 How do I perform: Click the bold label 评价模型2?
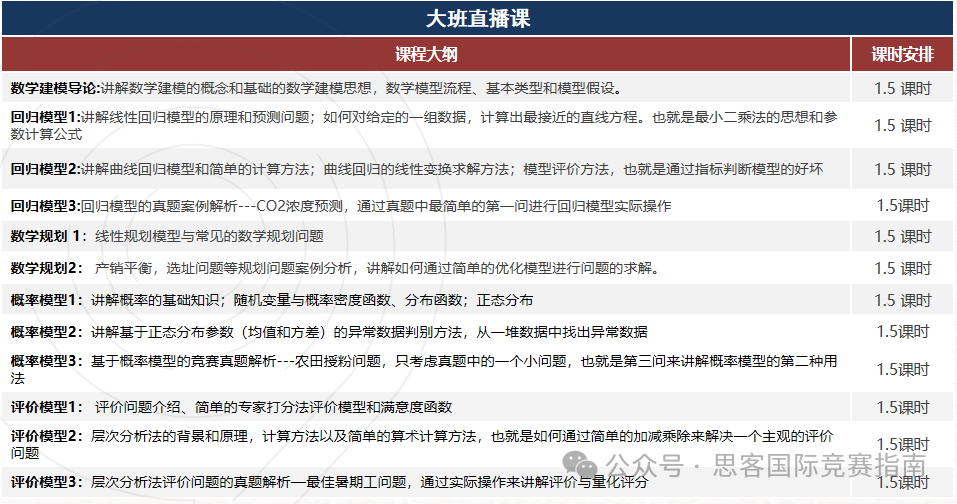tap(45, 436)
